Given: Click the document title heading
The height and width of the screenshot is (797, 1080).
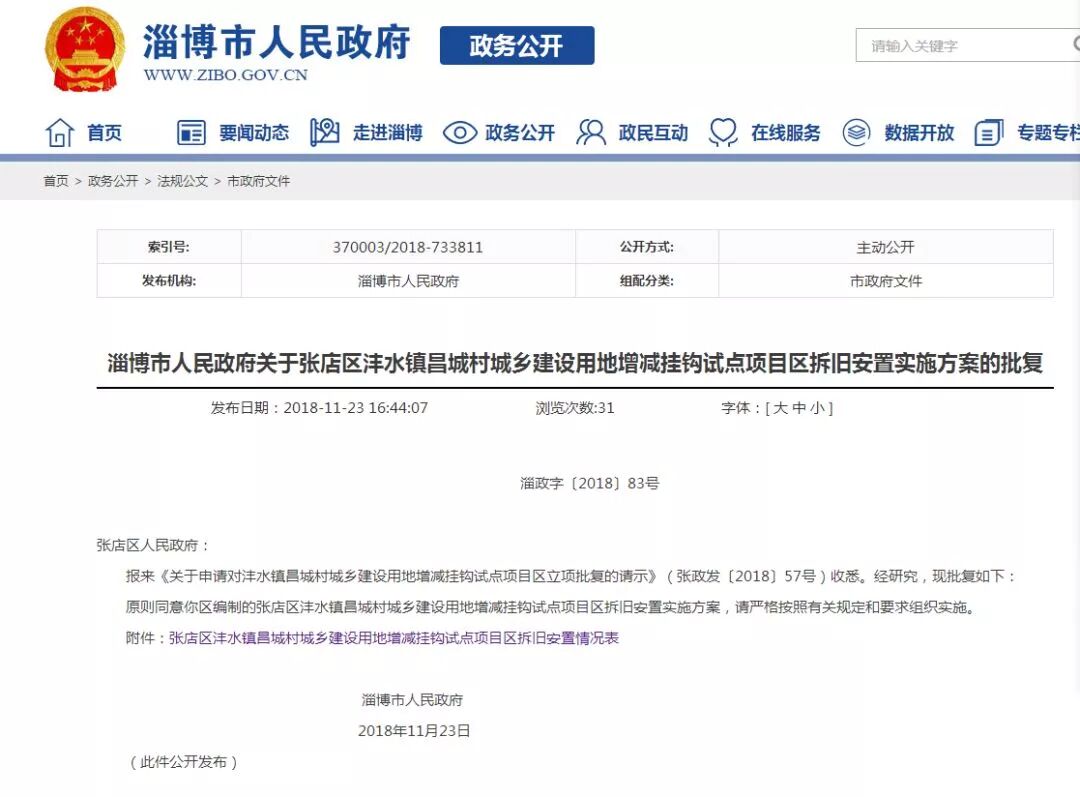Looking at the screenshot, I should 575,363.
